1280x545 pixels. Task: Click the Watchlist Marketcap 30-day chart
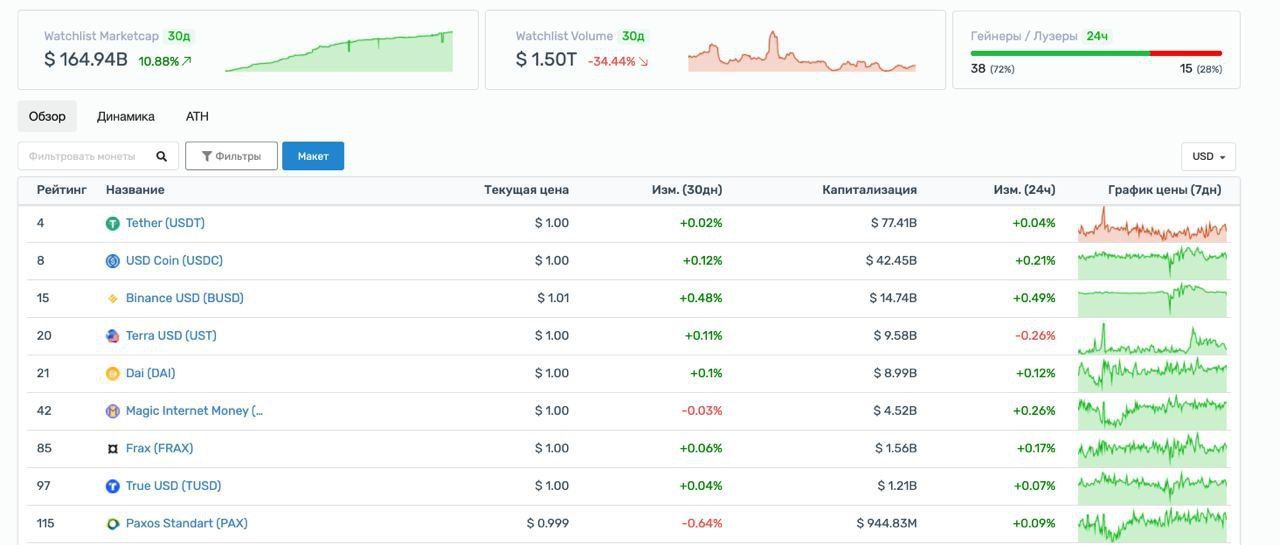coord(339,51)
